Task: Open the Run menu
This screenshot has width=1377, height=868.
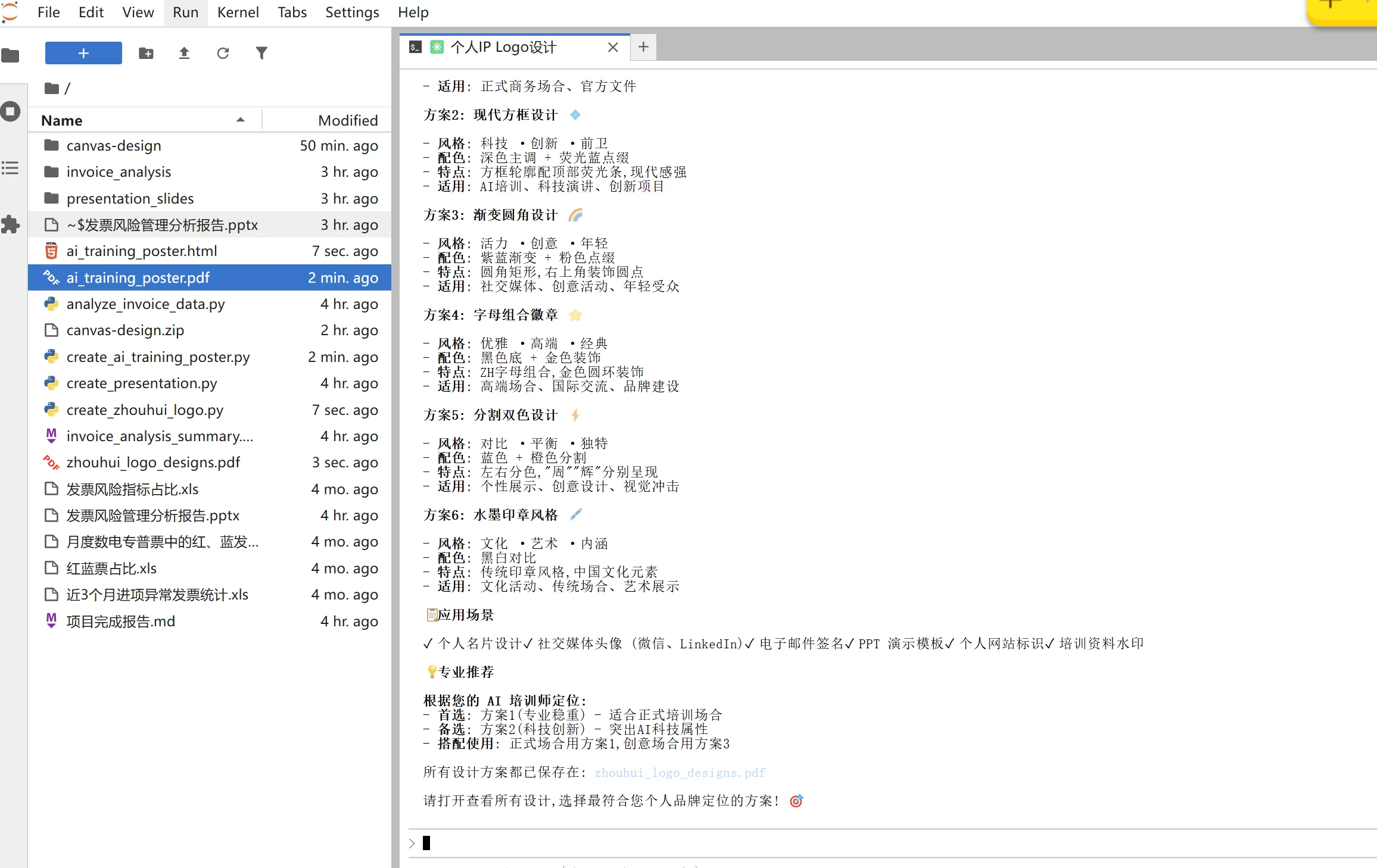Action: point(185,12)
